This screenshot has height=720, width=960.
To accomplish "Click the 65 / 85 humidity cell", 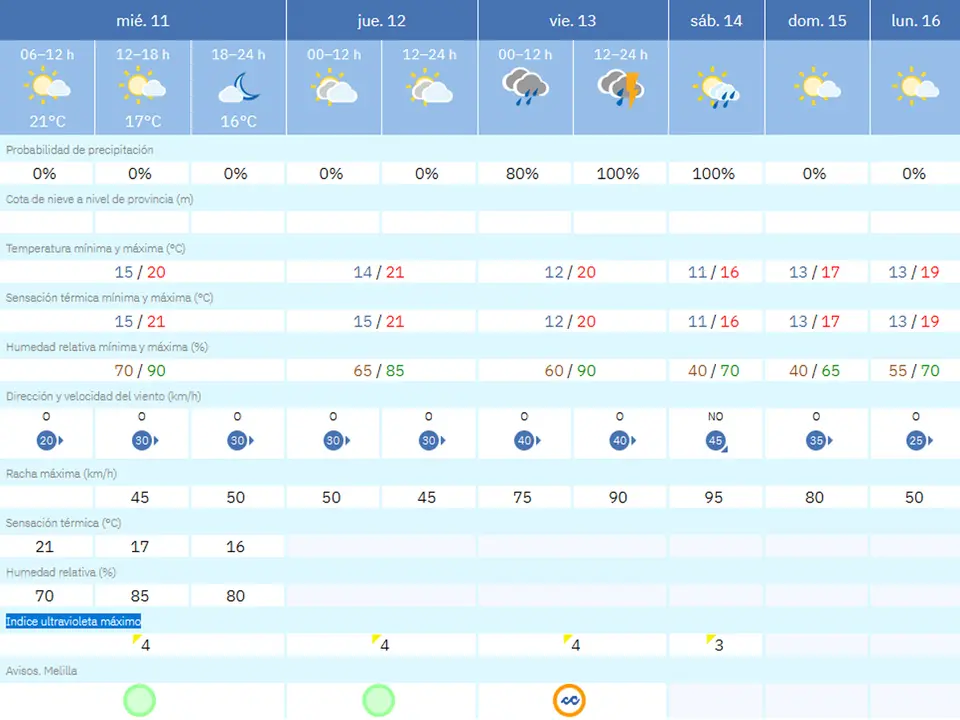I will [379, 370].
